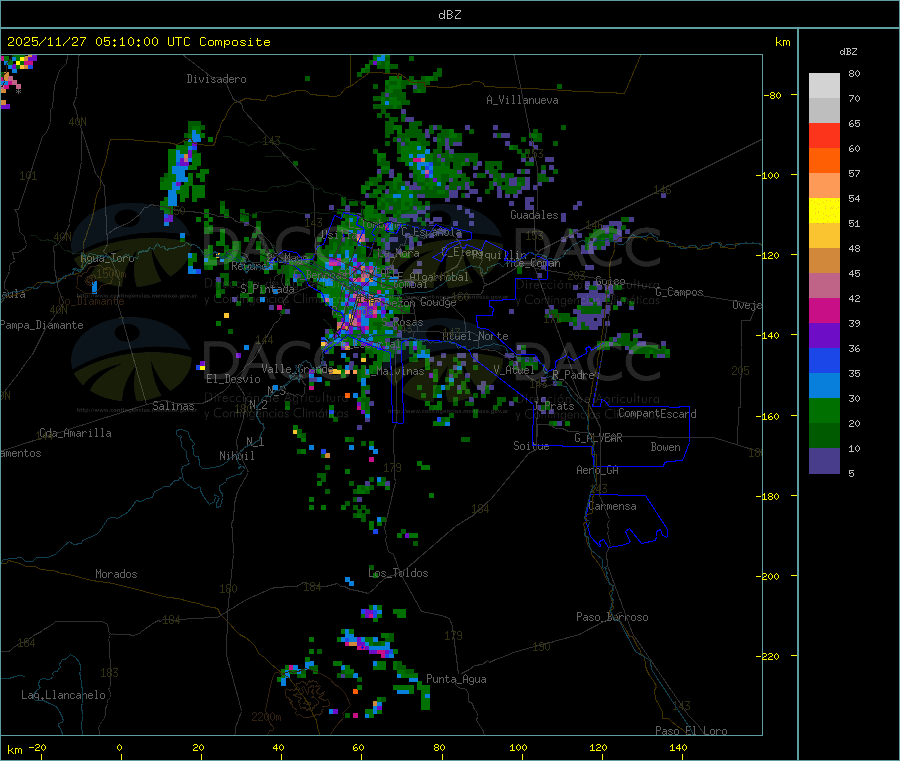The image size is (900, 761).
Task: Click the '2200m' elevation label
Action: 266,717
